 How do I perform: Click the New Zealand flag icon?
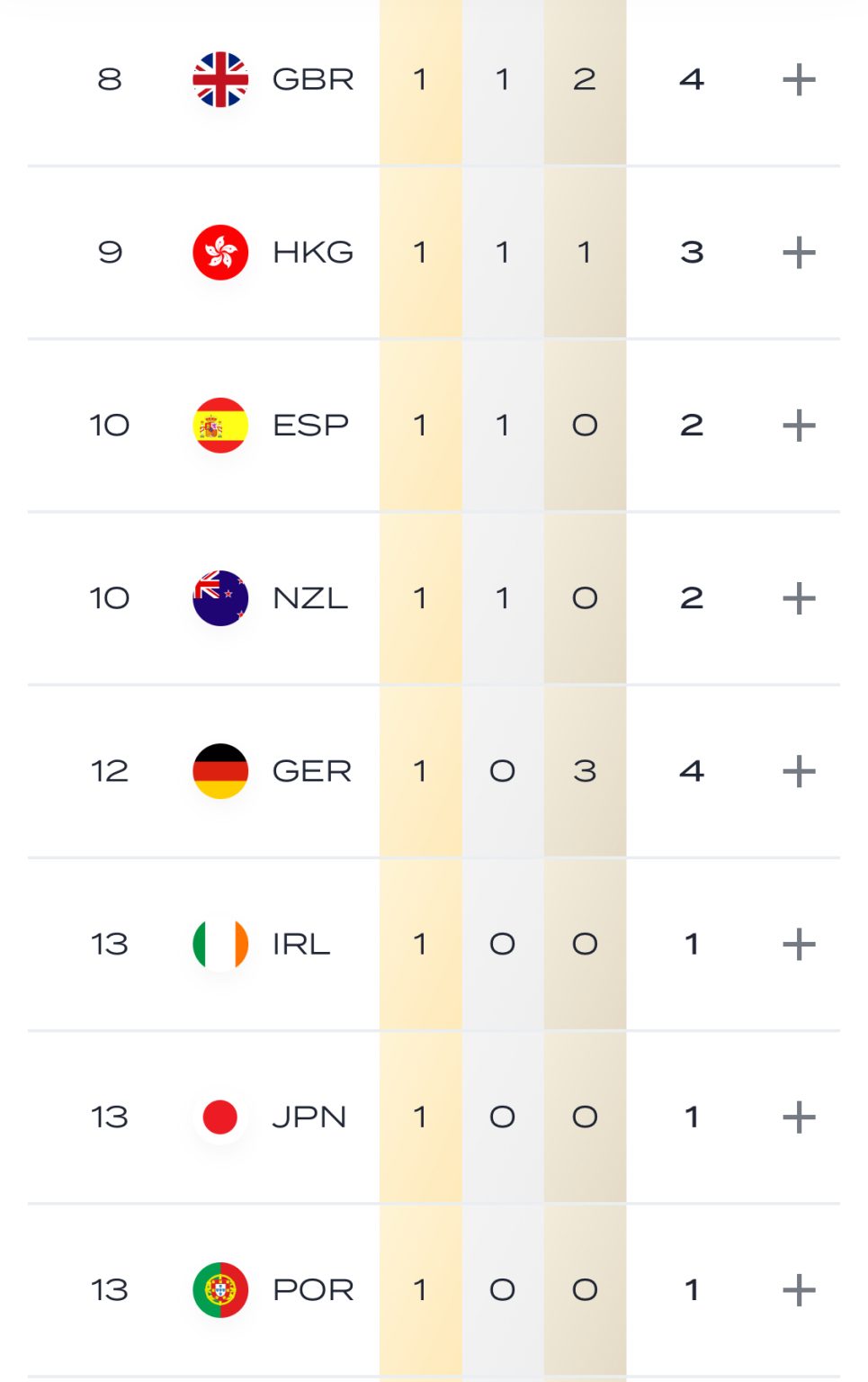(x=220, y=597)
